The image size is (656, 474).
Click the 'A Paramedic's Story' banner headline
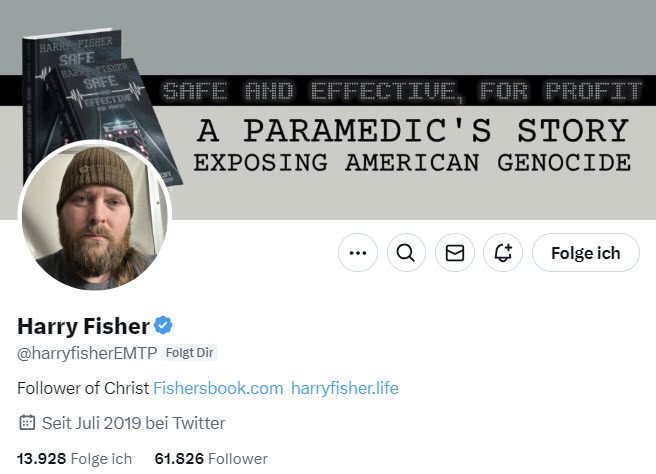(x=412, y=130)
